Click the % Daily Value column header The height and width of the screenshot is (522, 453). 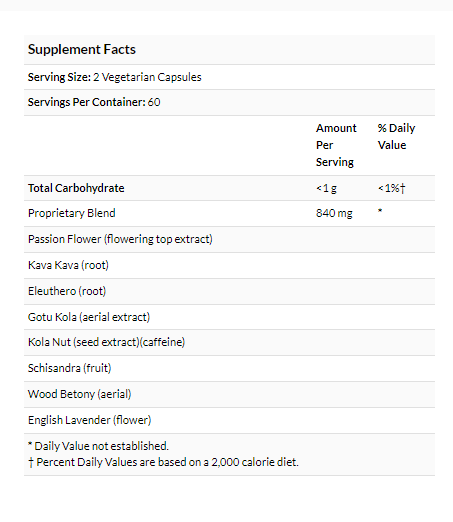(x=396, y=136)
